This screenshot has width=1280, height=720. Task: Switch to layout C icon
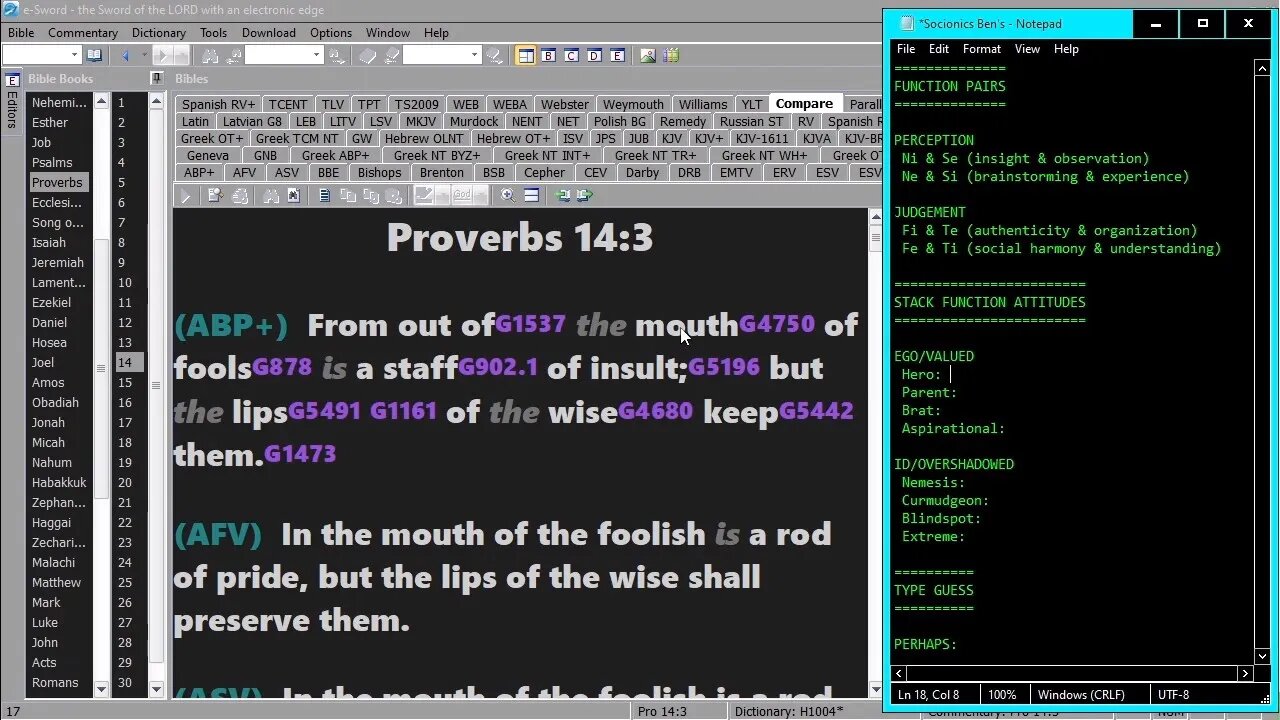click(571, 55)
